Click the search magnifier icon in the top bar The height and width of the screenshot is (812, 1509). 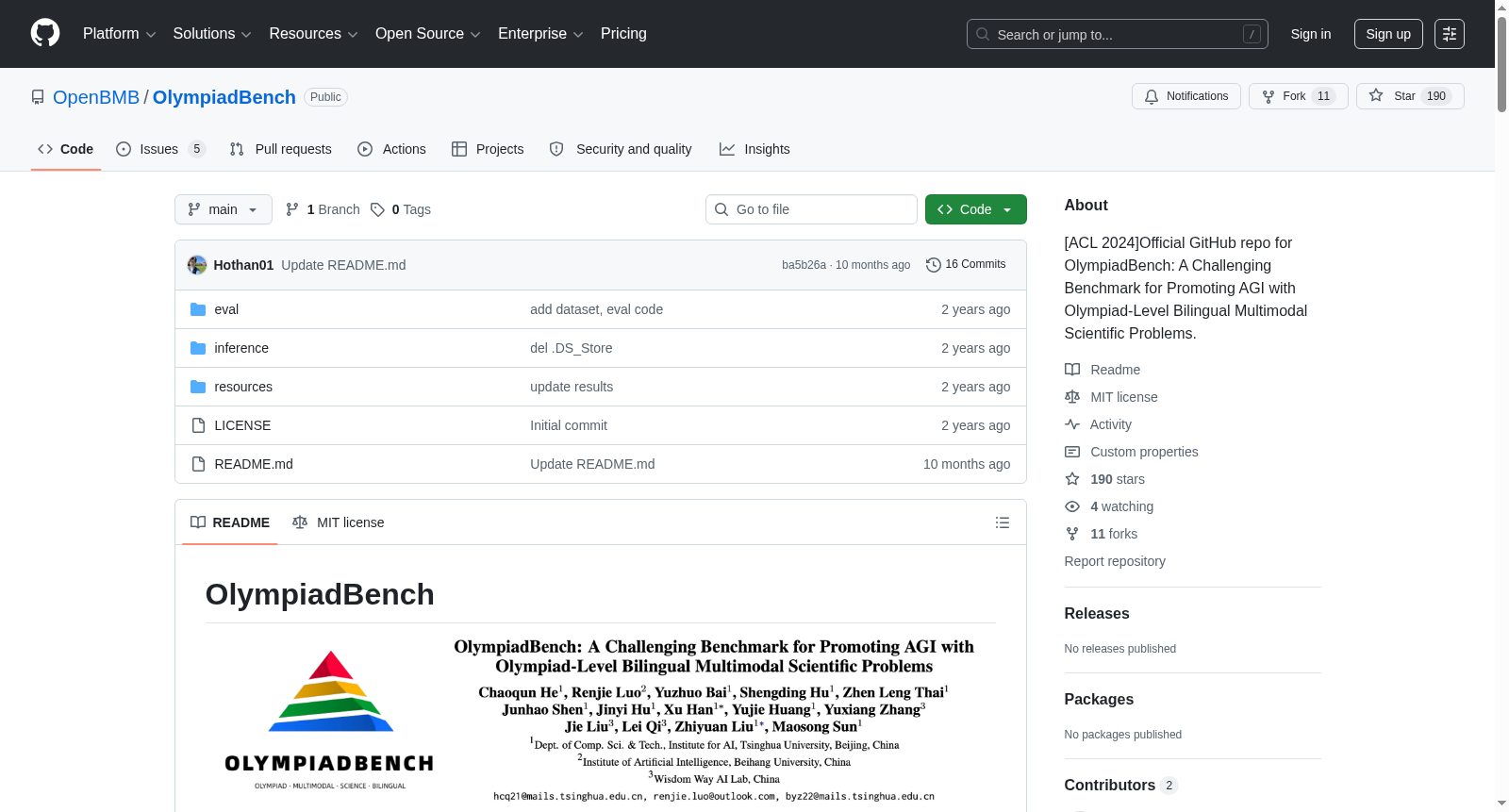[983, 34]
